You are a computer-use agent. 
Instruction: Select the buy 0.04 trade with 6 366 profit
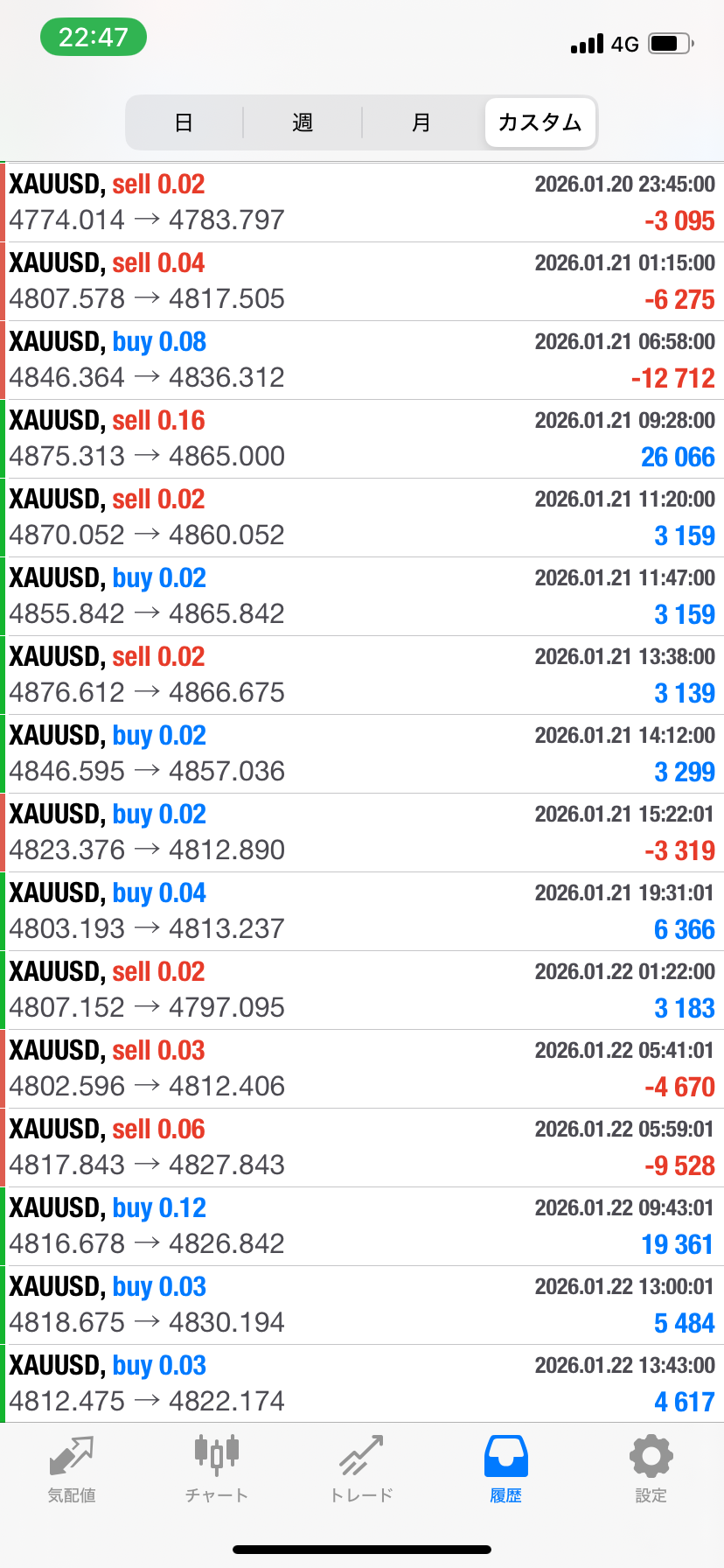click(x=362, y=911)
